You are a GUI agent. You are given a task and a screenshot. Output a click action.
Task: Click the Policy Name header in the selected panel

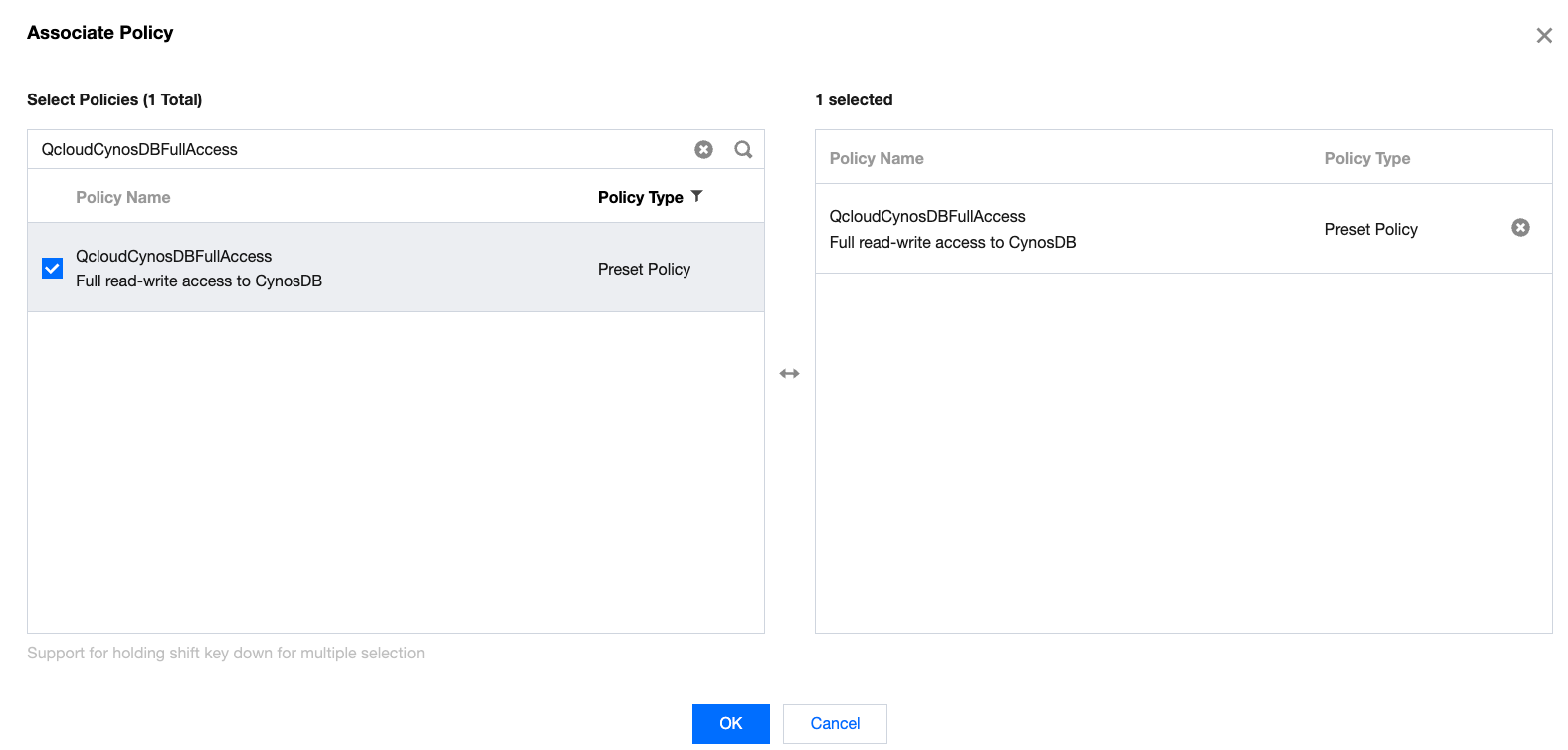coord(877,158)
